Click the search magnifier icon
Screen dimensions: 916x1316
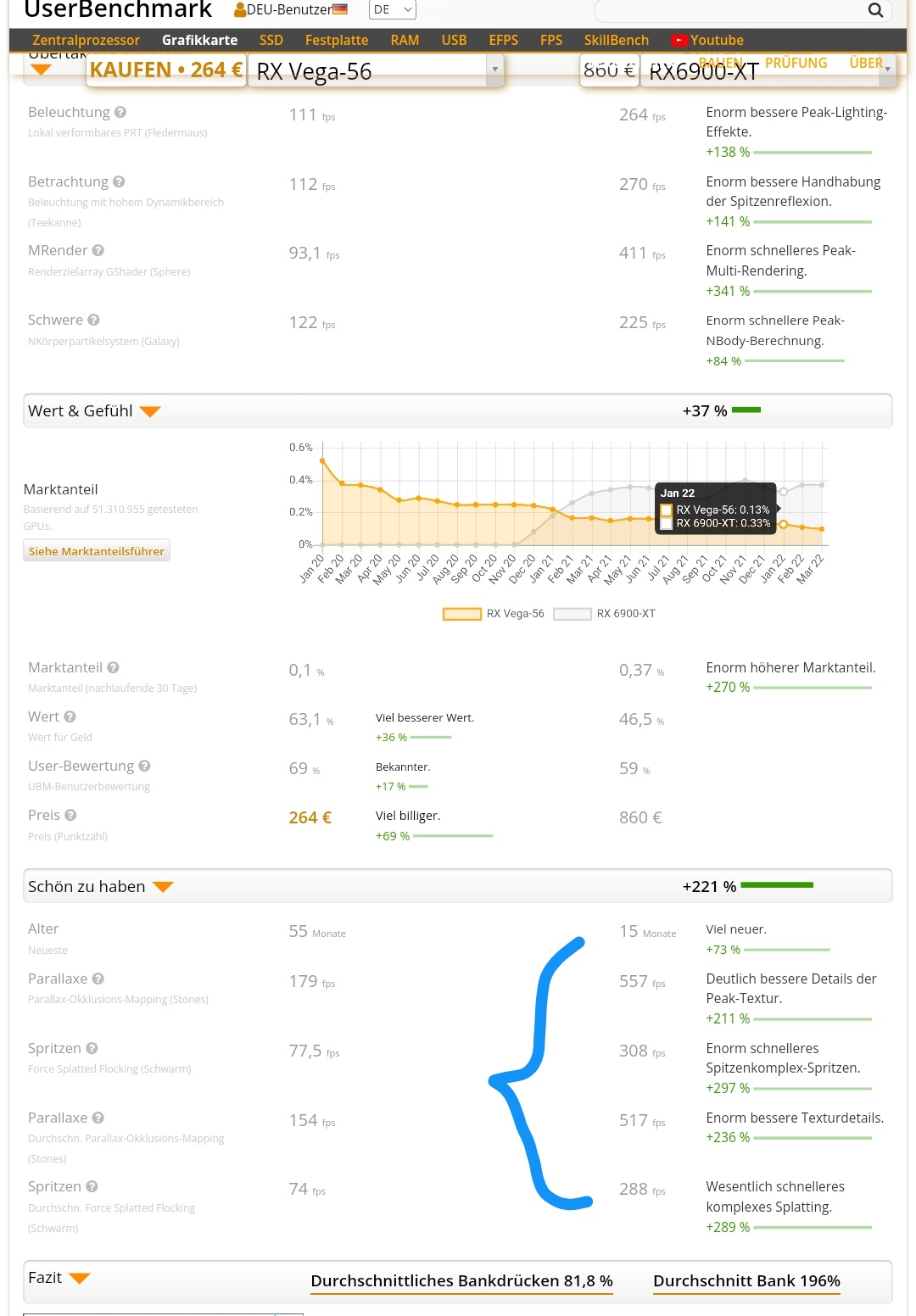click(x=875, y=10)
